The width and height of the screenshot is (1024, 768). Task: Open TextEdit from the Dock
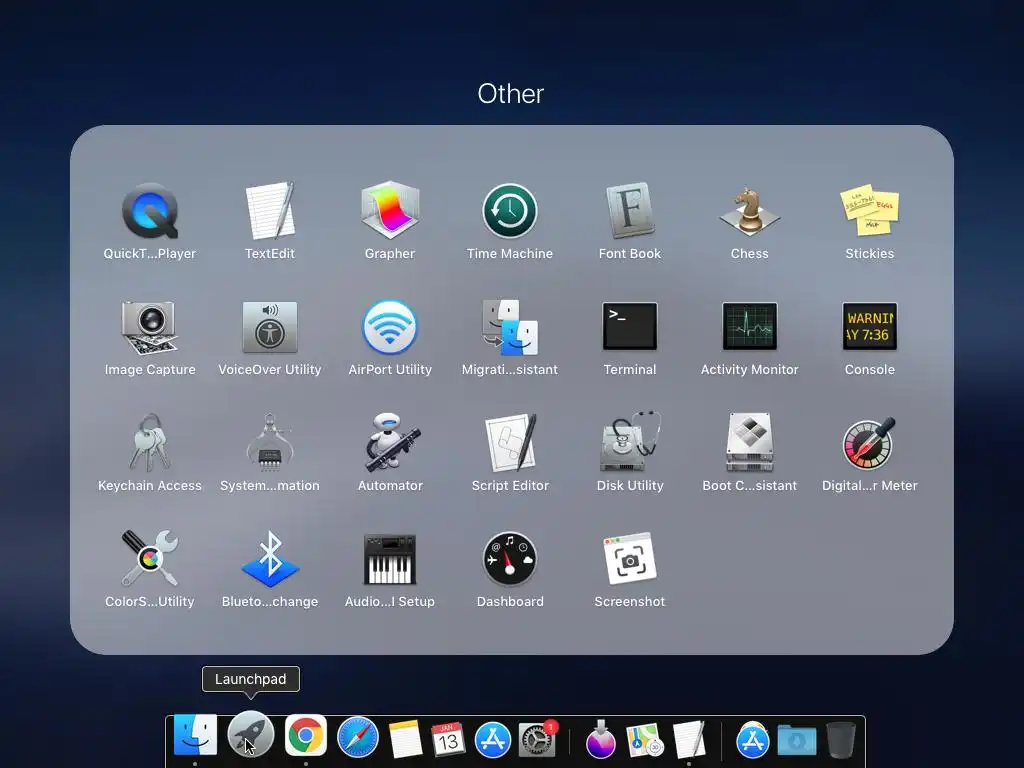click(690, 739)
